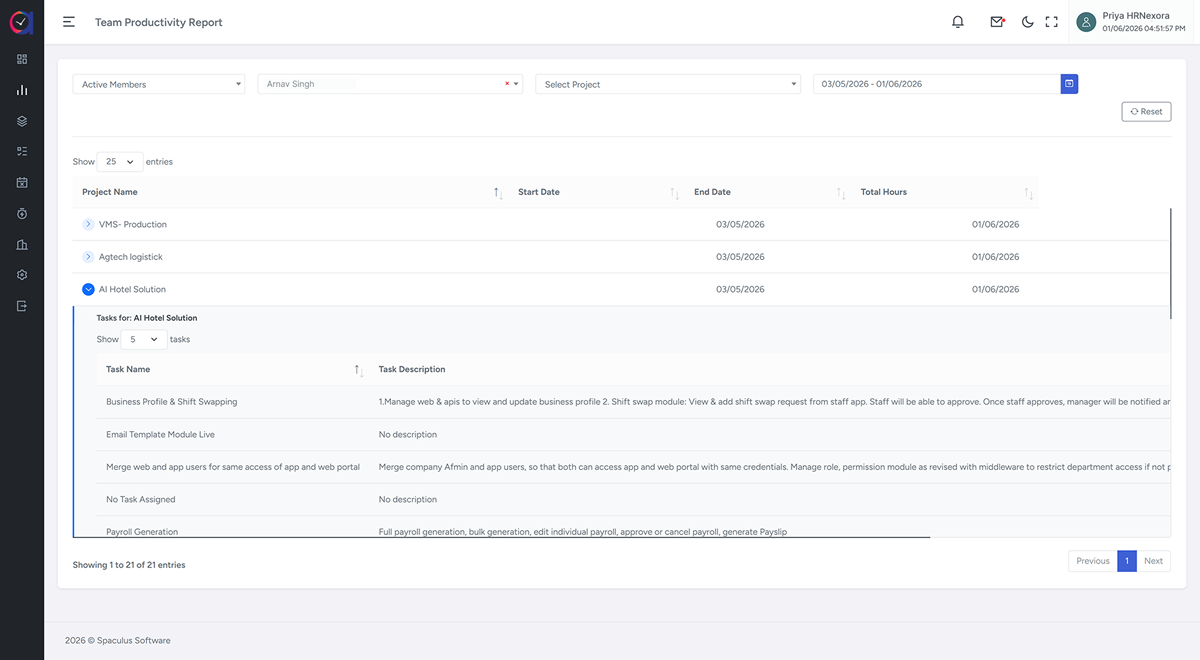The height and width of the screenshot is (660, 1200).
Task: Click the app logo in the sidebar
Action: tap(22, 22)
